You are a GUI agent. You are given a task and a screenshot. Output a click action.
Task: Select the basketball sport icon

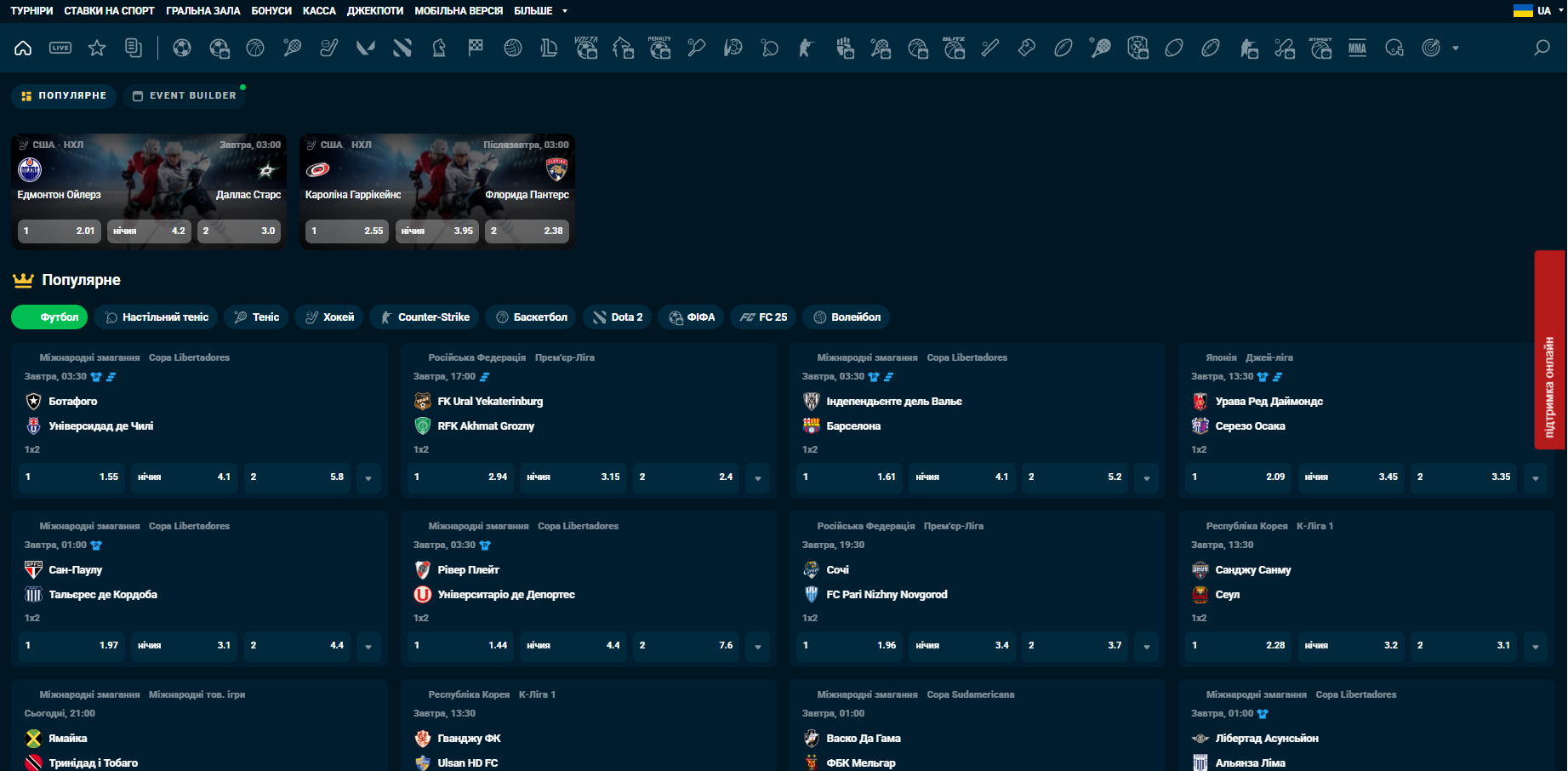coord(255,48)
